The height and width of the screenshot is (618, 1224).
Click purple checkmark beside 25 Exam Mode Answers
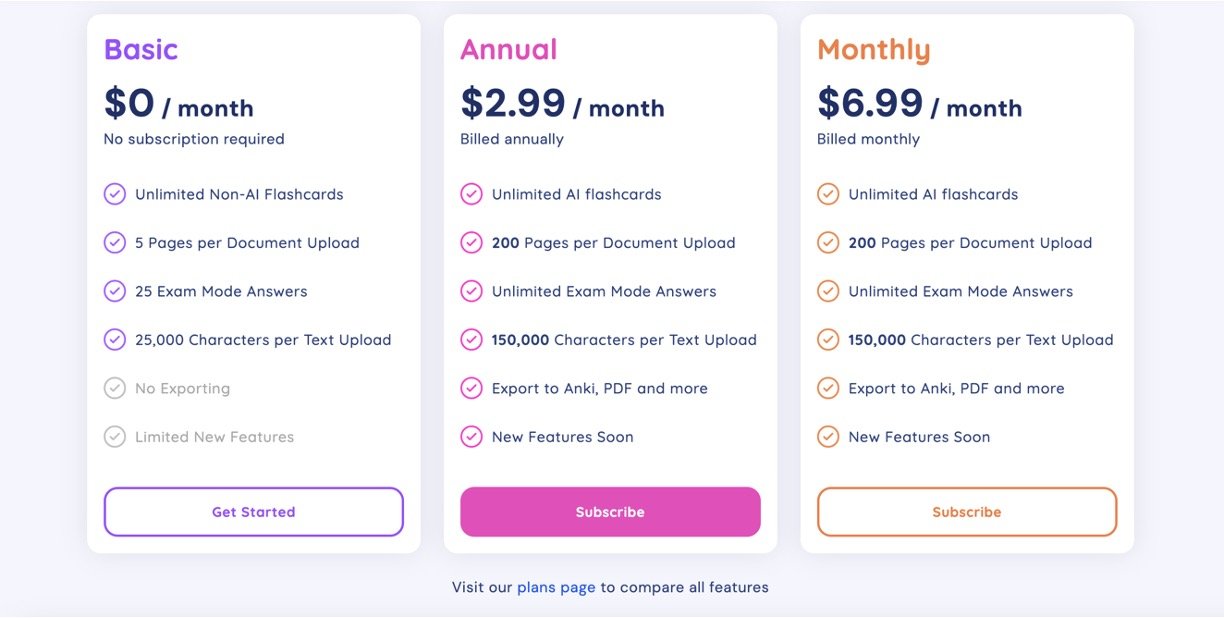tap(115, 291)
